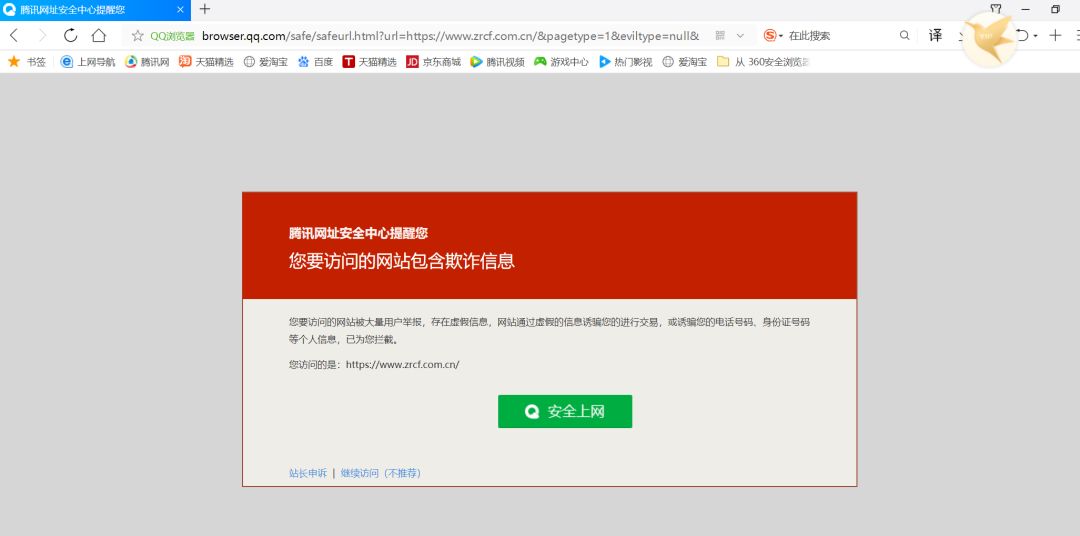
Task: Open the 从 360安全浏览器 bookmarks folder
Action: click(x=763, y=61)
